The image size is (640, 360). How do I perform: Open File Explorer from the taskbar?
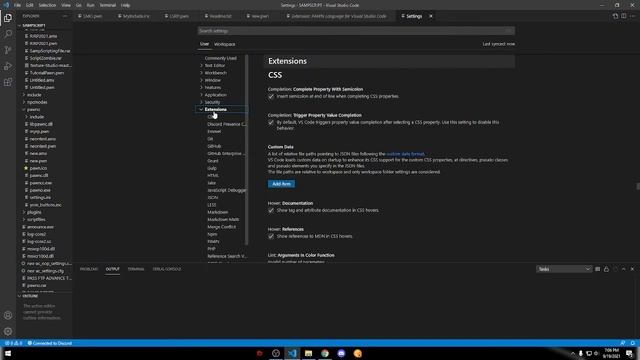point(309,353)
